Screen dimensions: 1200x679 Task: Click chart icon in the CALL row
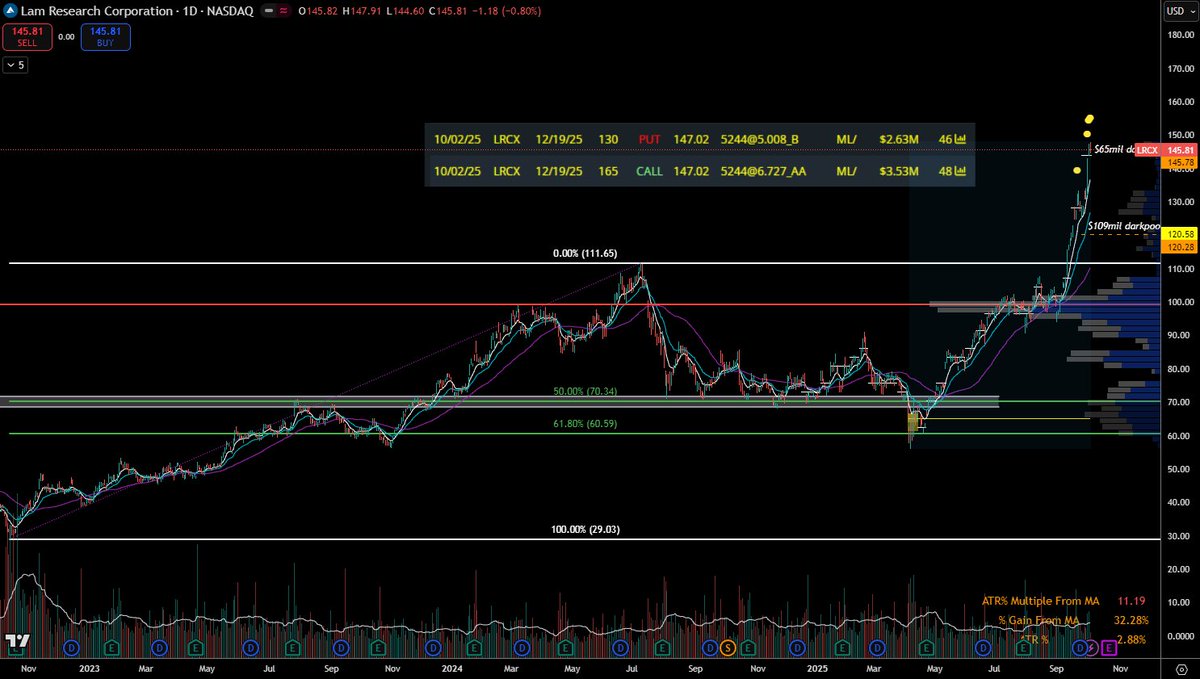[x=960, y=171]
